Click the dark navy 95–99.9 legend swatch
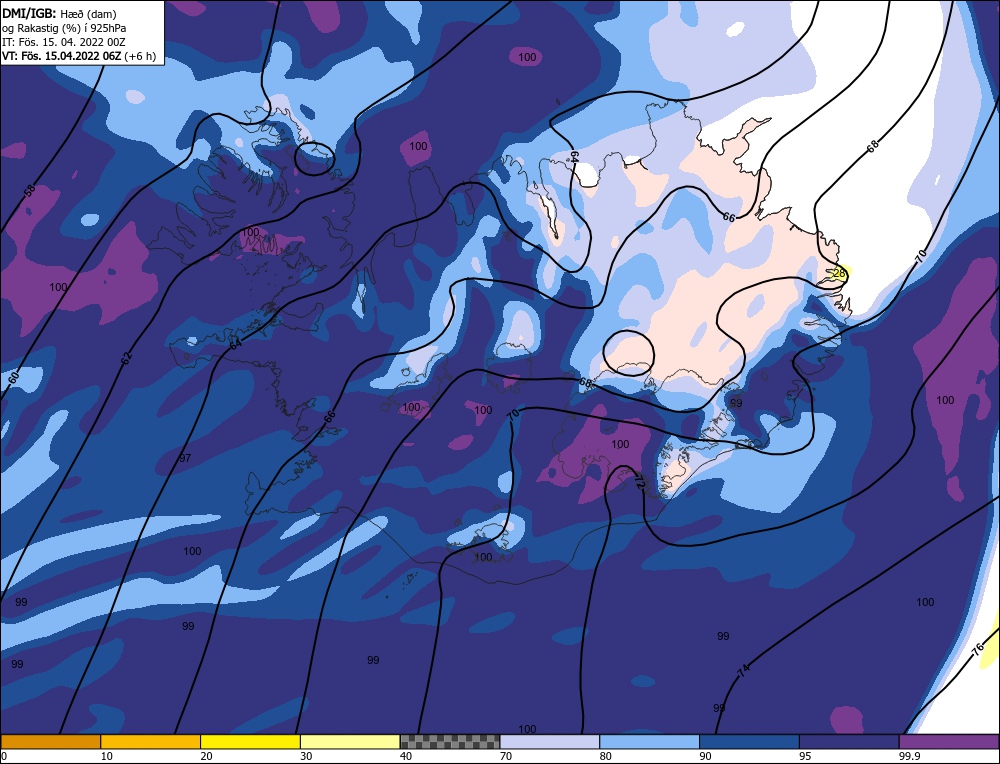Viewport: 1000px width, 764px height. tap(849, 742)
